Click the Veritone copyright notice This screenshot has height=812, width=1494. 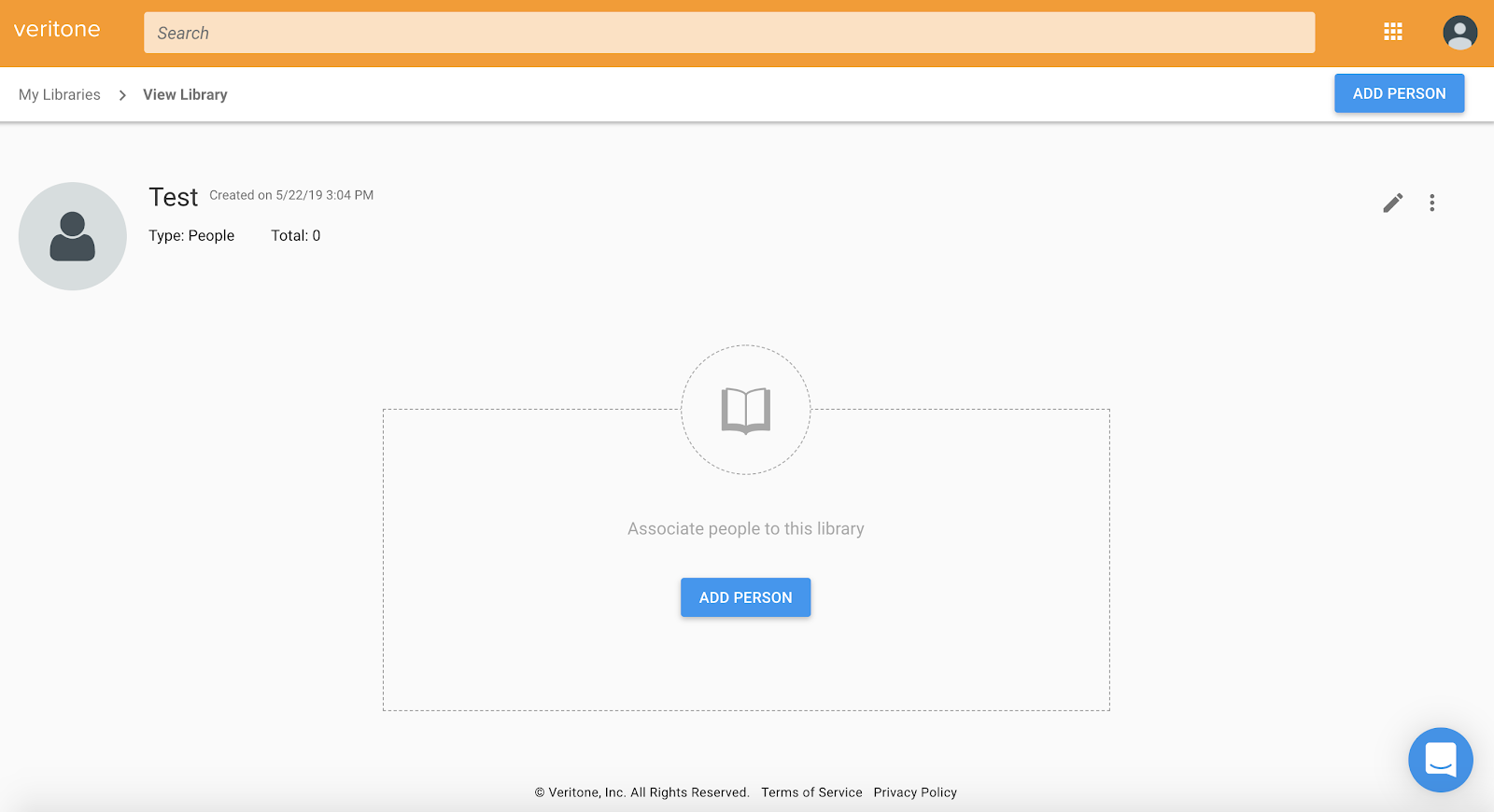click(642, 792)
